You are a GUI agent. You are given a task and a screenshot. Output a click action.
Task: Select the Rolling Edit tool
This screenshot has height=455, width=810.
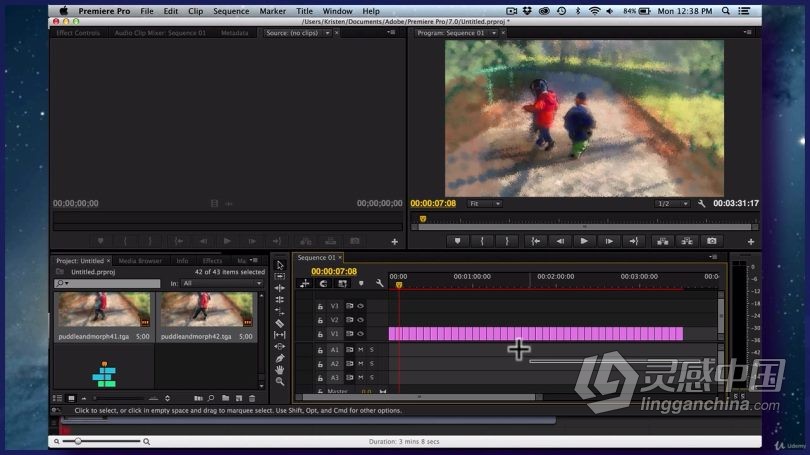click(279, 300)
